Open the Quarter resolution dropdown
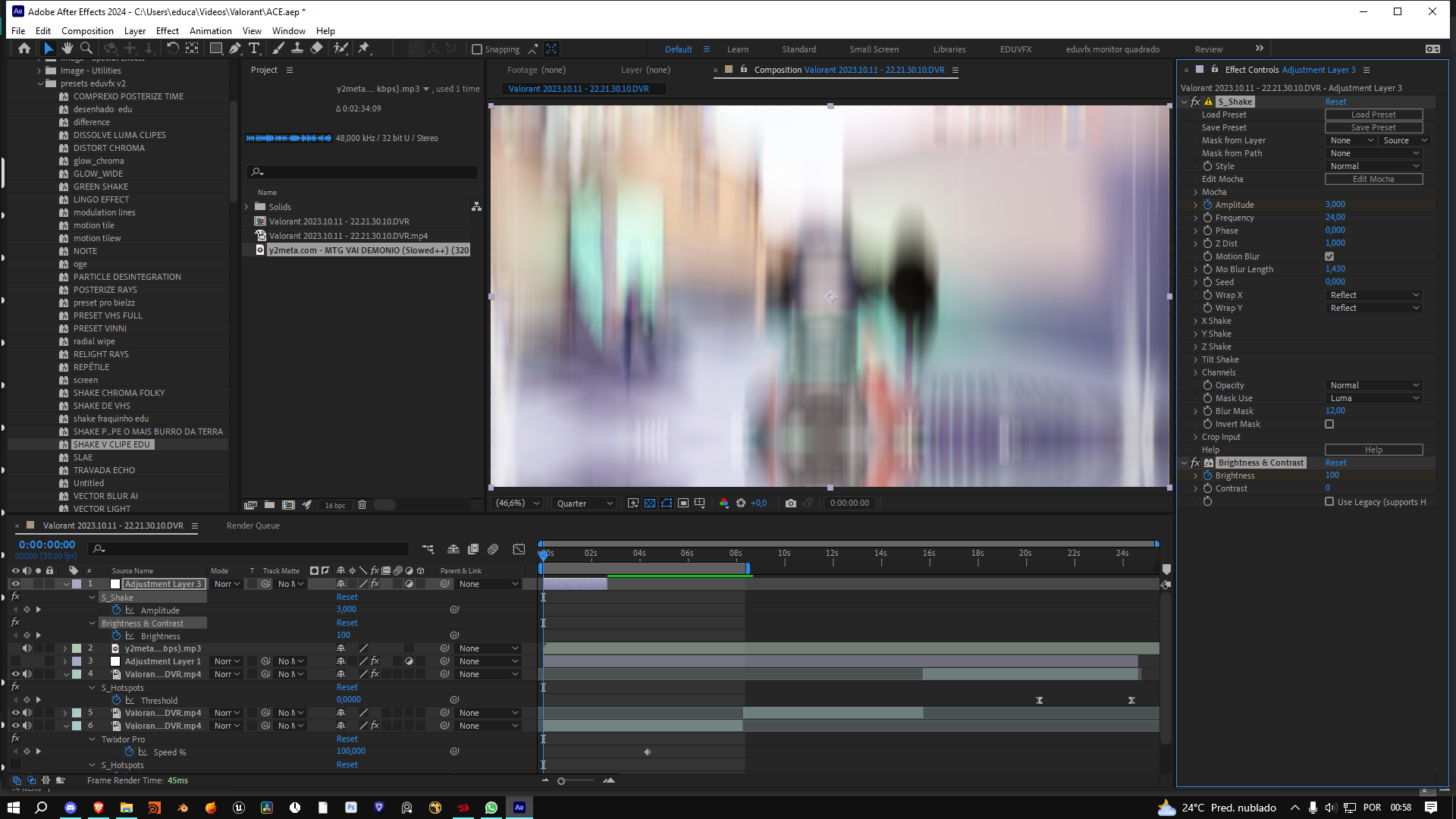The image size is (1456, 819). [582, 503]
